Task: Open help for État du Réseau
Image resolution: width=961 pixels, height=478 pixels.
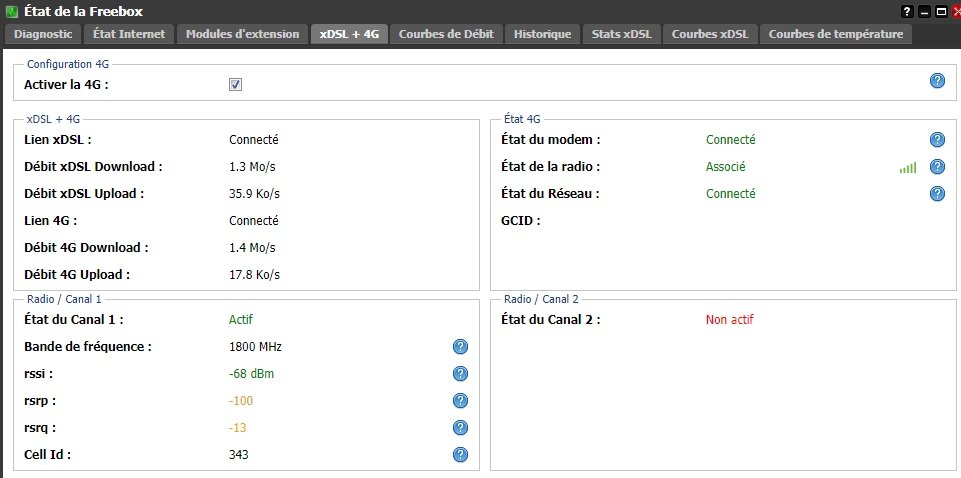Action: pyautogui.click(x=937, y=194)
